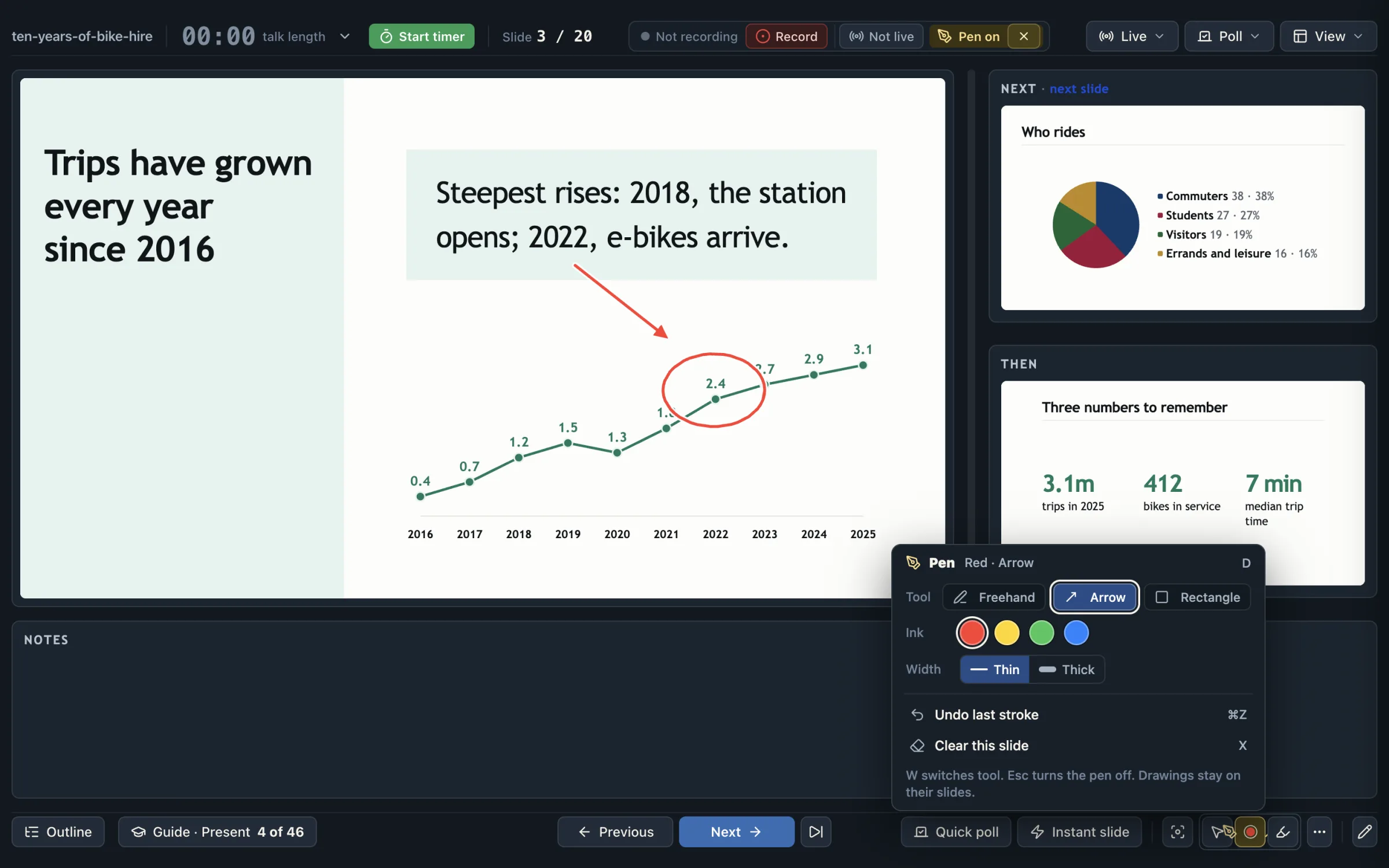Click the pencil edit icon at bottom right
Screen dimensions: 1389x868
coord(1365,832)
